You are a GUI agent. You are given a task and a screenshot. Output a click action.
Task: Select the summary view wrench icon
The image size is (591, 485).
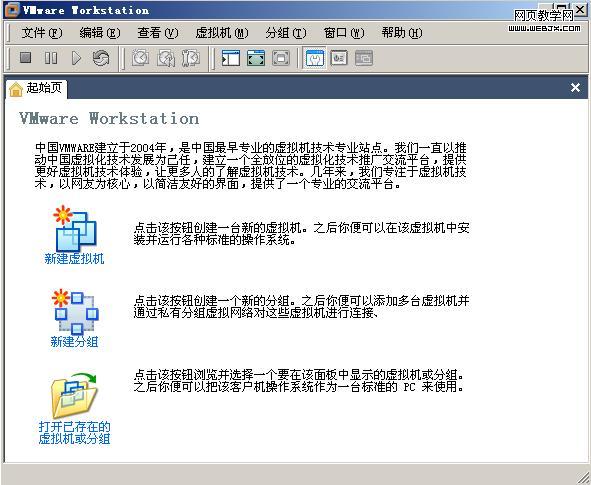point(315,58)
